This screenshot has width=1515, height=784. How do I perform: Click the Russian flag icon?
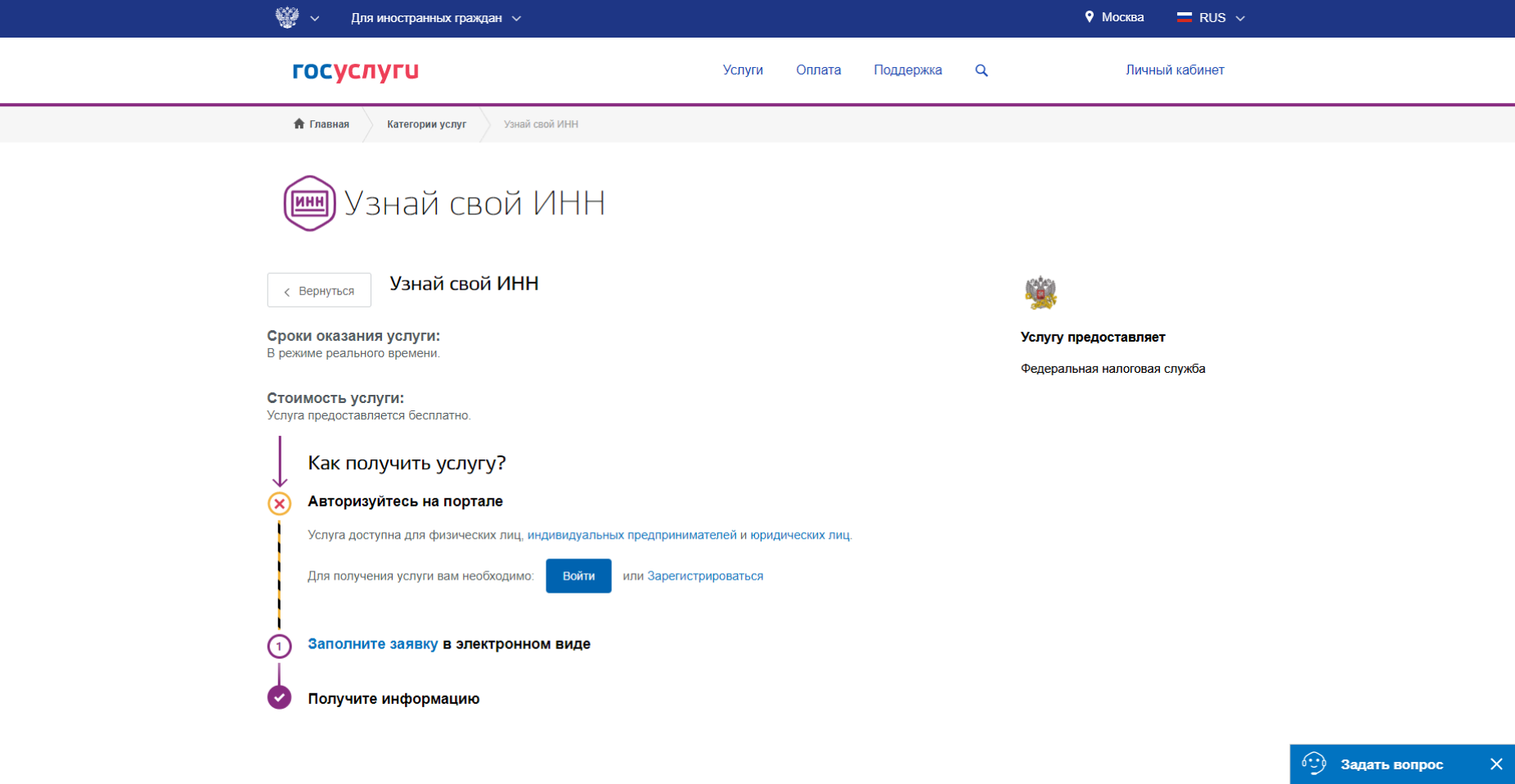[x=1184, y=17]
